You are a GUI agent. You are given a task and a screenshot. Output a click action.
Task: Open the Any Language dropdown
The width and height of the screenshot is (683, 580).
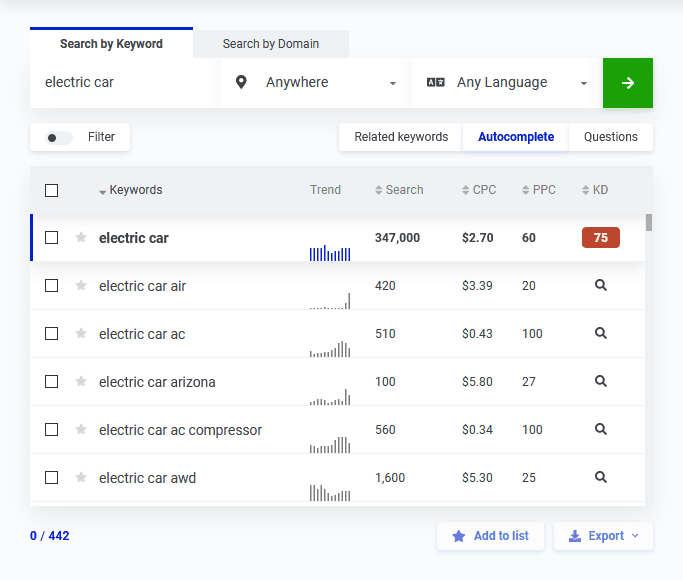[507, 82]
